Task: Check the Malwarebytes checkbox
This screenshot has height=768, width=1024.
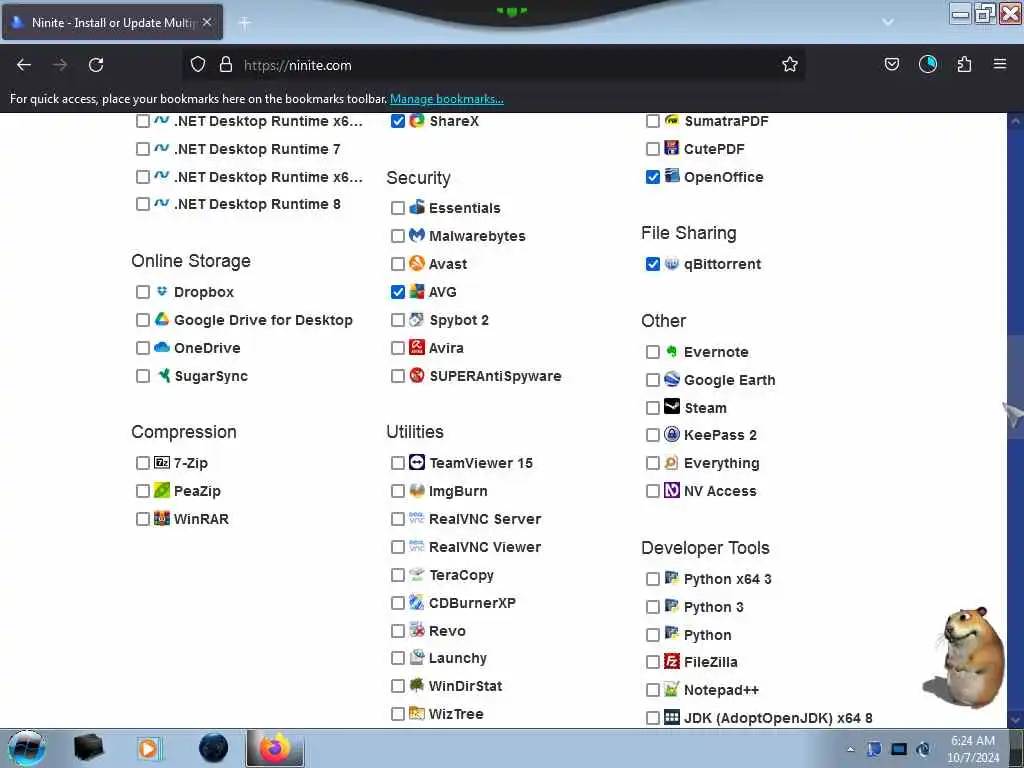Action: [x=398, y=236]
